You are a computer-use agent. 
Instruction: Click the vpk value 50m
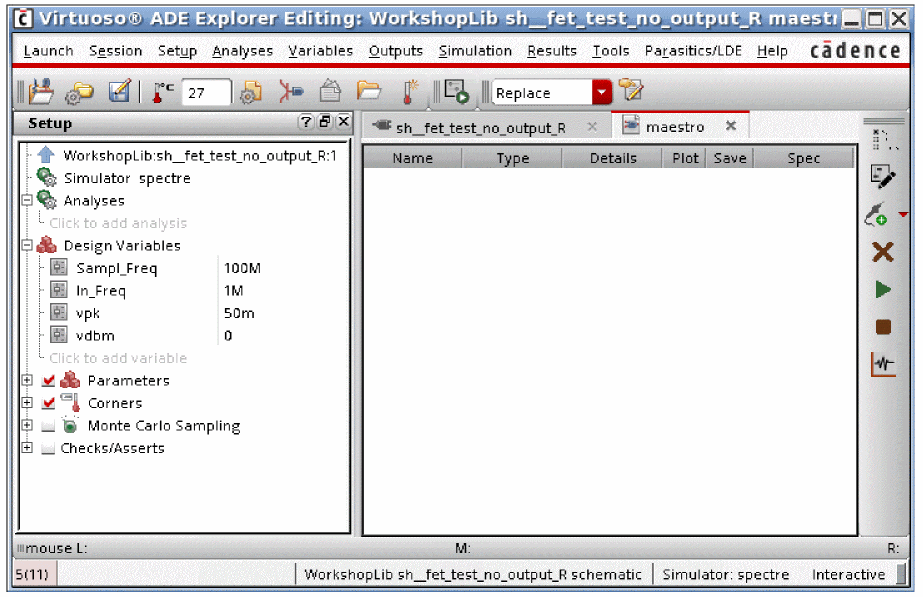pos(239,313)
